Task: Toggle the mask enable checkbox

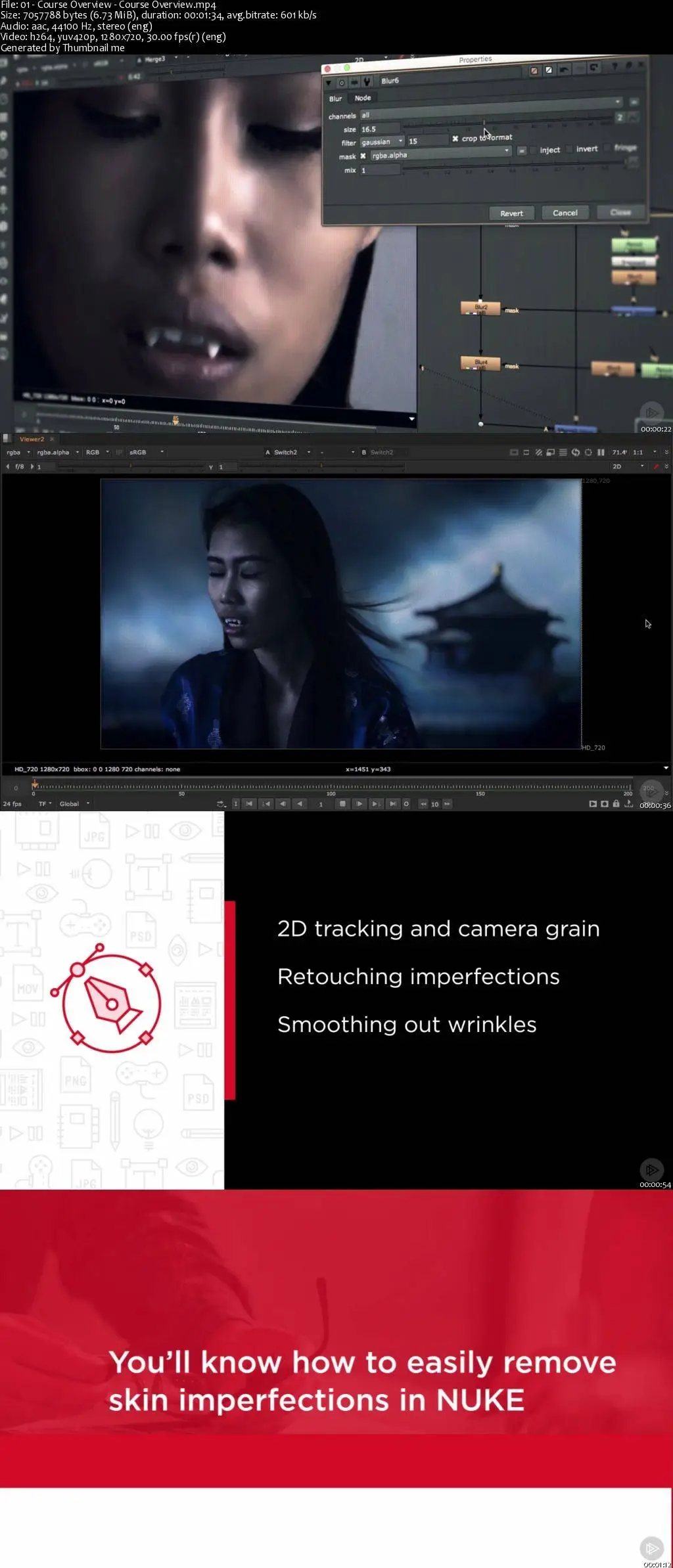Action: click(x=363, y=156)
